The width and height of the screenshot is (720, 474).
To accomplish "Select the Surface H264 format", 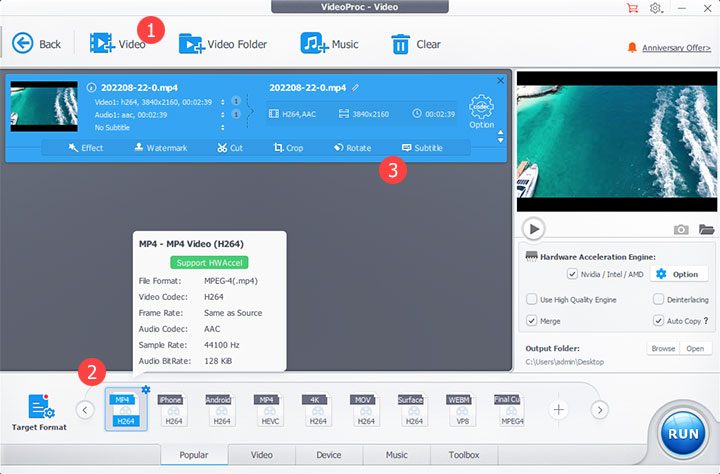I will pyautogui.click(x=413, y=410).
